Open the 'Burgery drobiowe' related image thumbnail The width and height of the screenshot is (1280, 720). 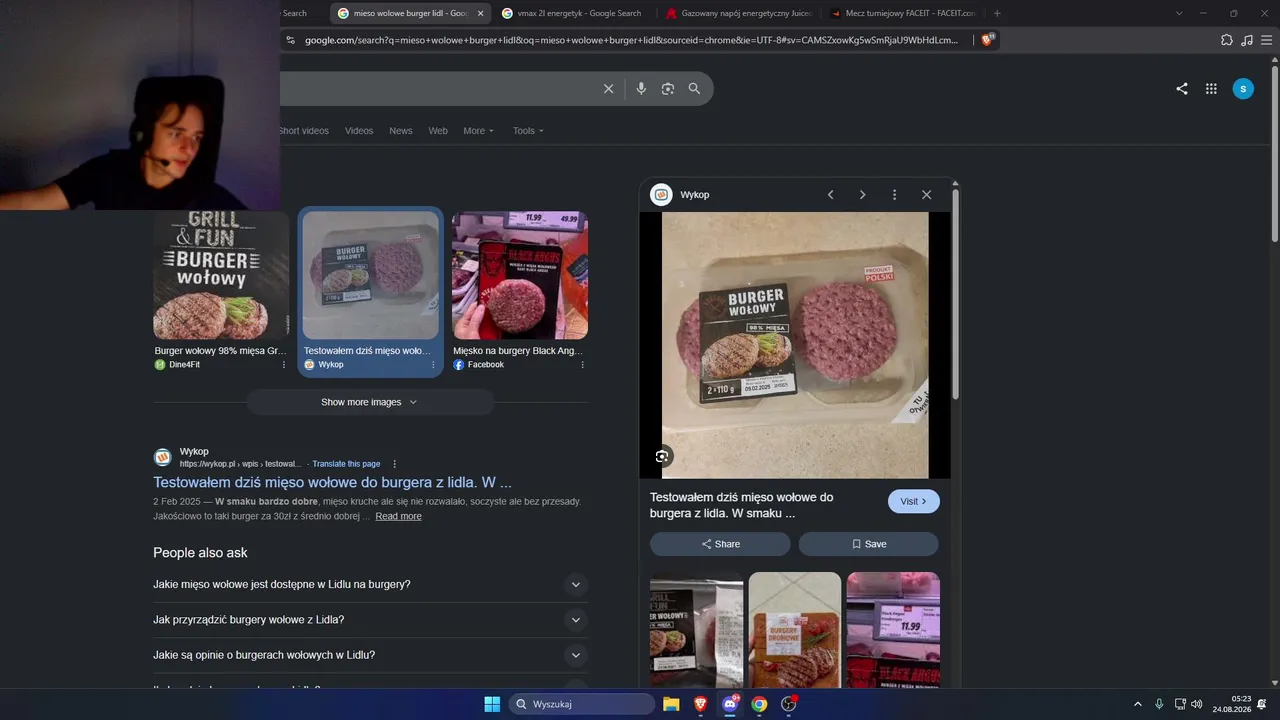[795, 630]
